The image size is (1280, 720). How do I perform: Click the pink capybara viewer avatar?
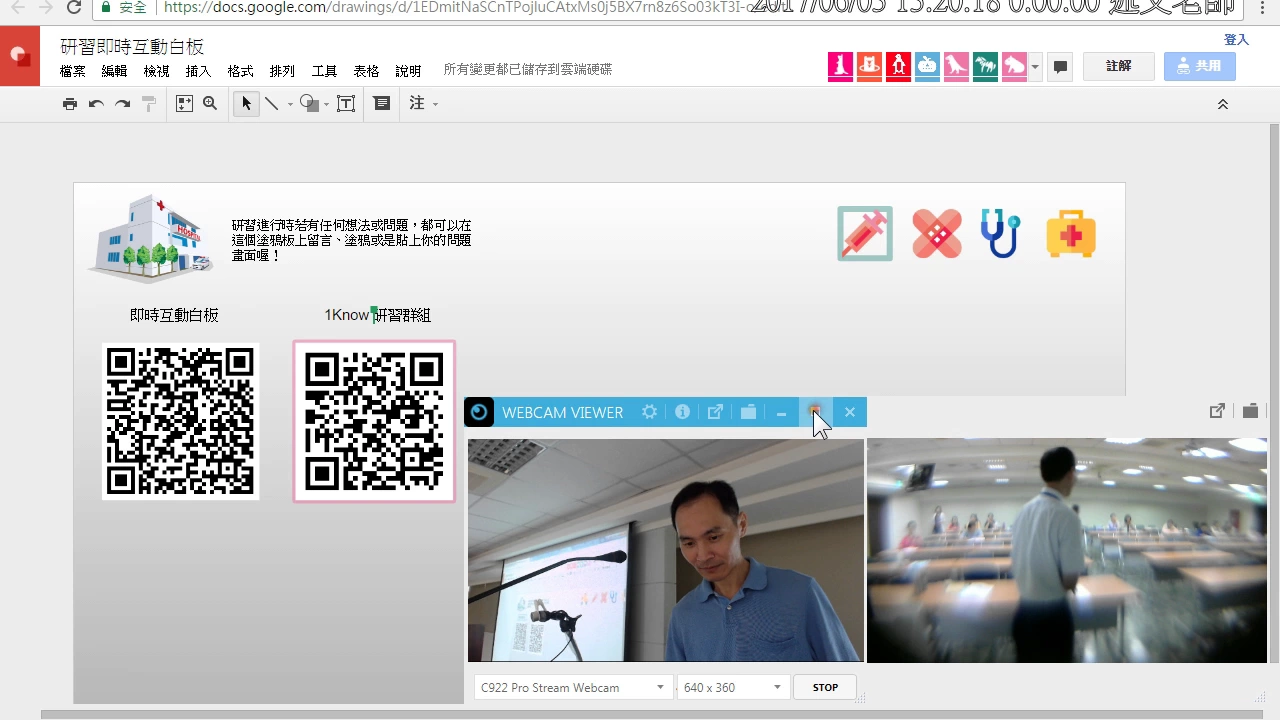pos(1014,67)
